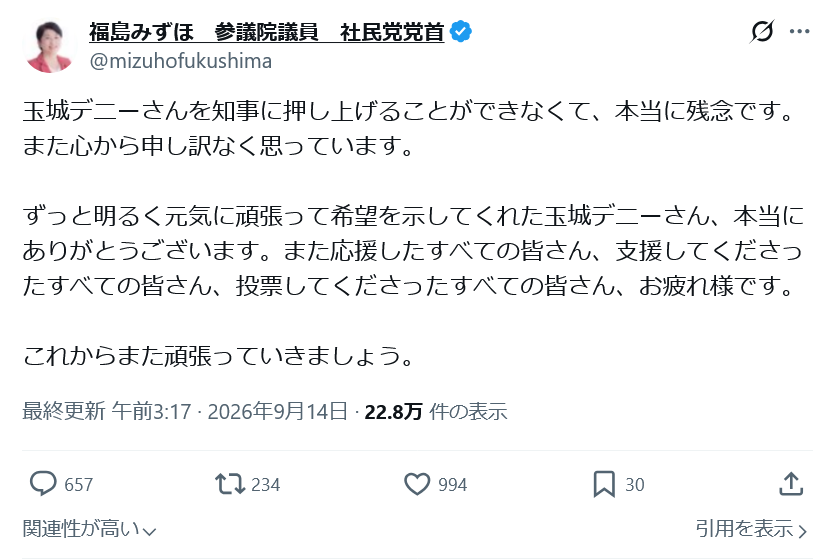Click the arrow beside 引用を表示
This screenshot has height=559, width=834.
tap(802, 531)
